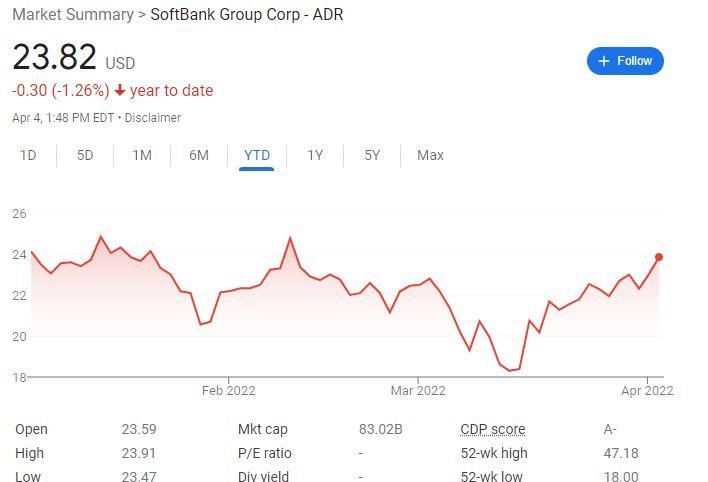Open the Disclaimer link

(x=153, y=117)
